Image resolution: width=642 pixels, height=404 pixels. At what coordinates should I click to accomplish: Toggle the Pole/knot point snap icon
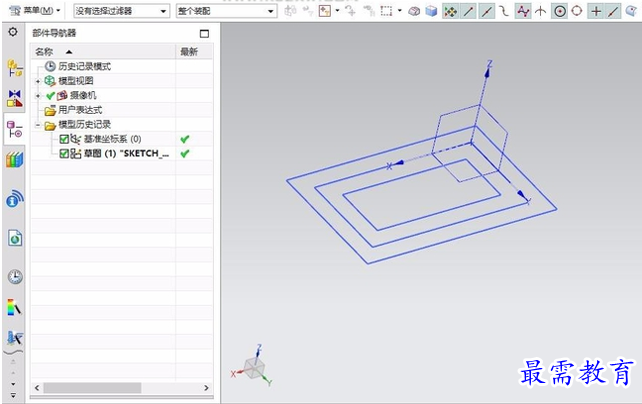[x=523, y=11]
